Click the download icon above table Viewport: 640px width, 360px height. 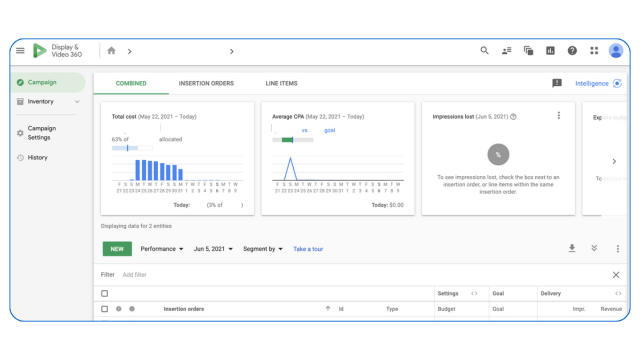[x=572, y=248]
